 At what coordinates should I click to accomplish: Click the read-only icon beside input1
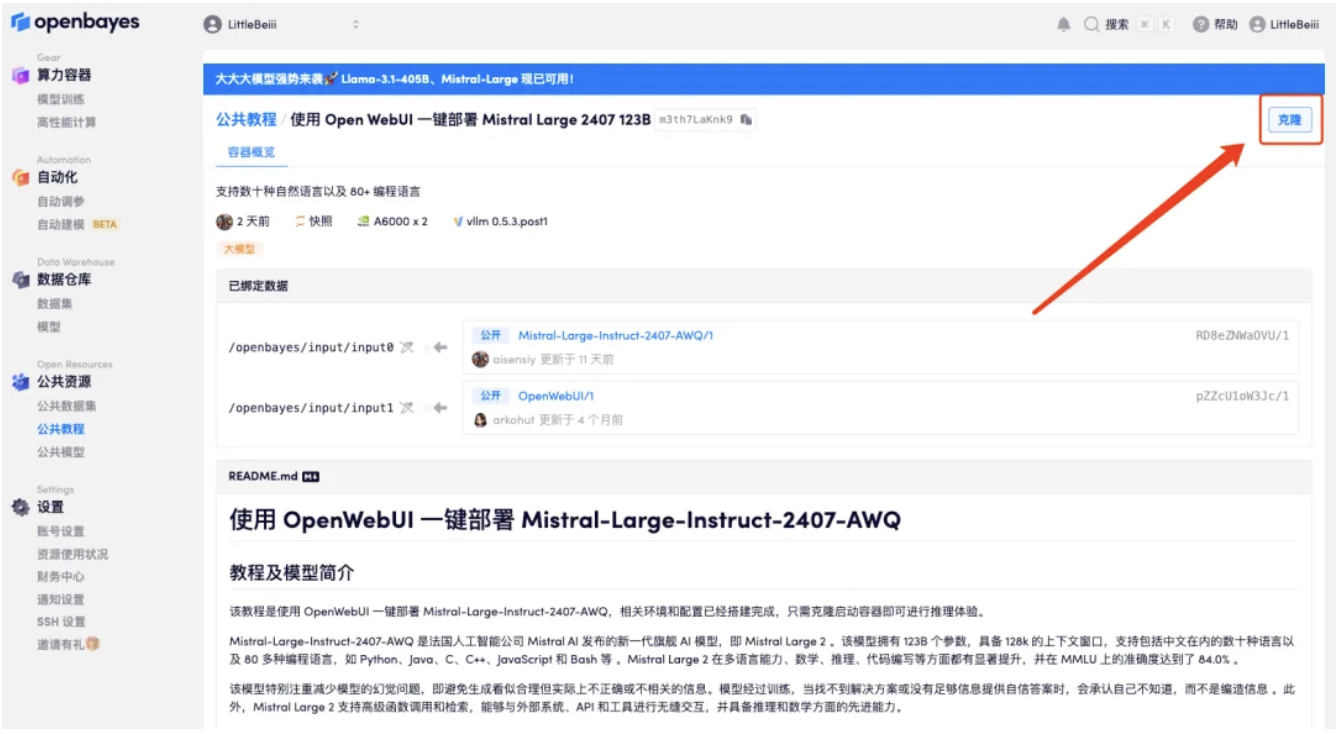pyautogui.click(x=406, y=408)
